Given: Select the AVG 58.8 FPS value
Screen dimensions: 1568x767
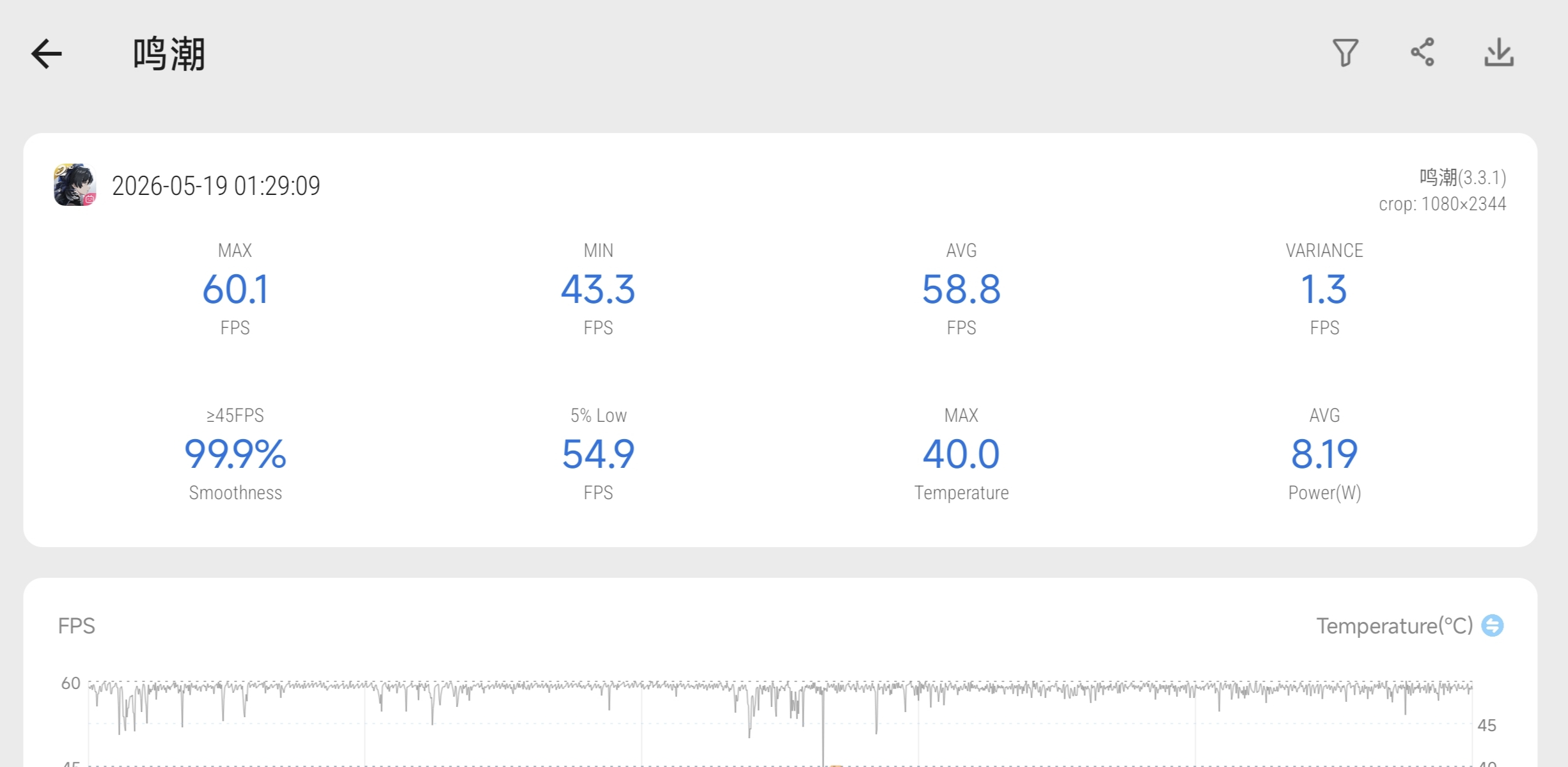Looking at the screenshot, I should [961, 289].
